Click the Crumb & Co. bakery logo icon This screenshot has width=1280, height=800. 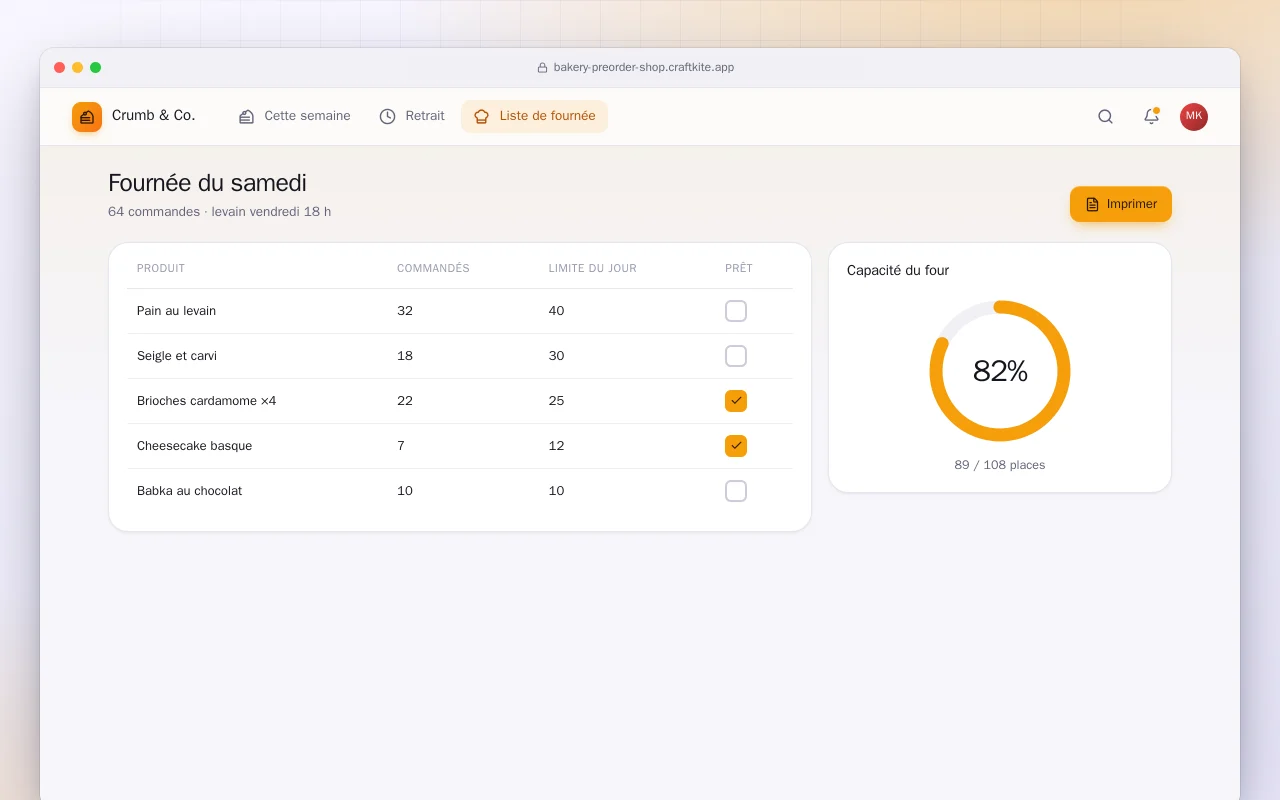(x=87, y=117)
